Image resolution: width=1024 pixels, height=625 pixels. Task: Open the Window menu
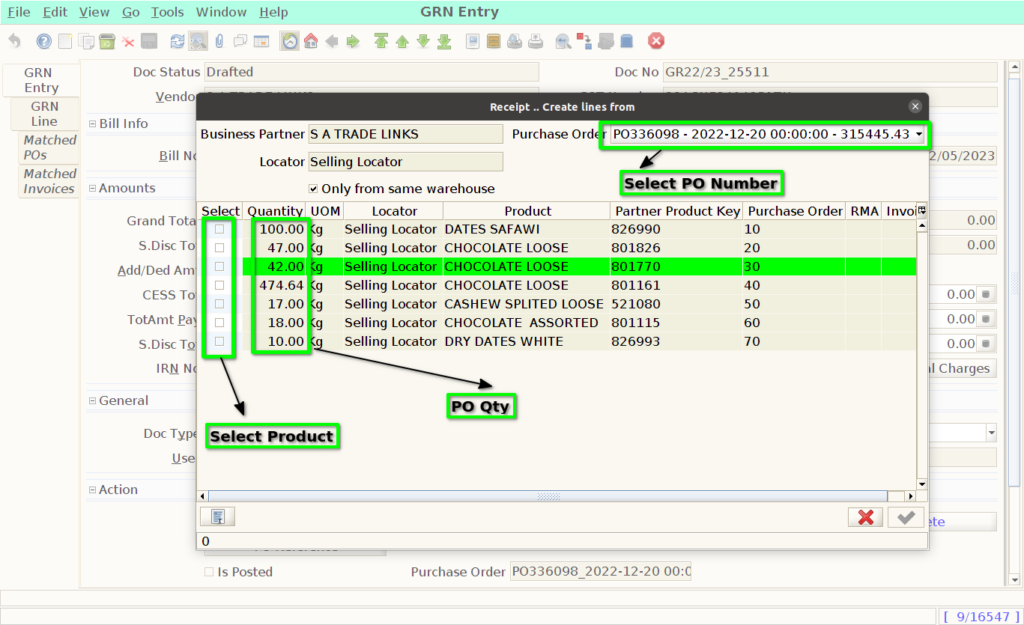221,12
